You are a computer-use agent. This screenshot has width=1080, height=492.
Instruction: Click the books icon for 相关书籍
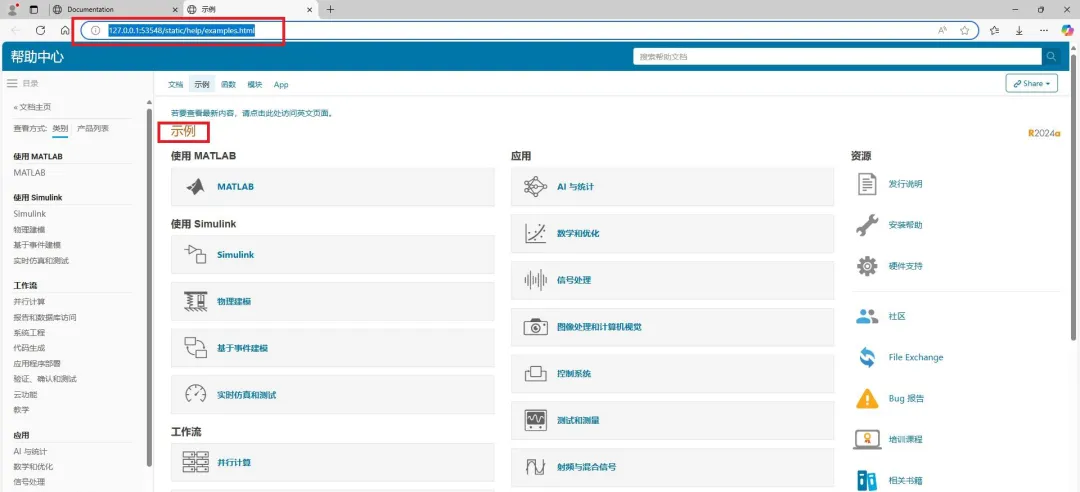coord(867,480)
